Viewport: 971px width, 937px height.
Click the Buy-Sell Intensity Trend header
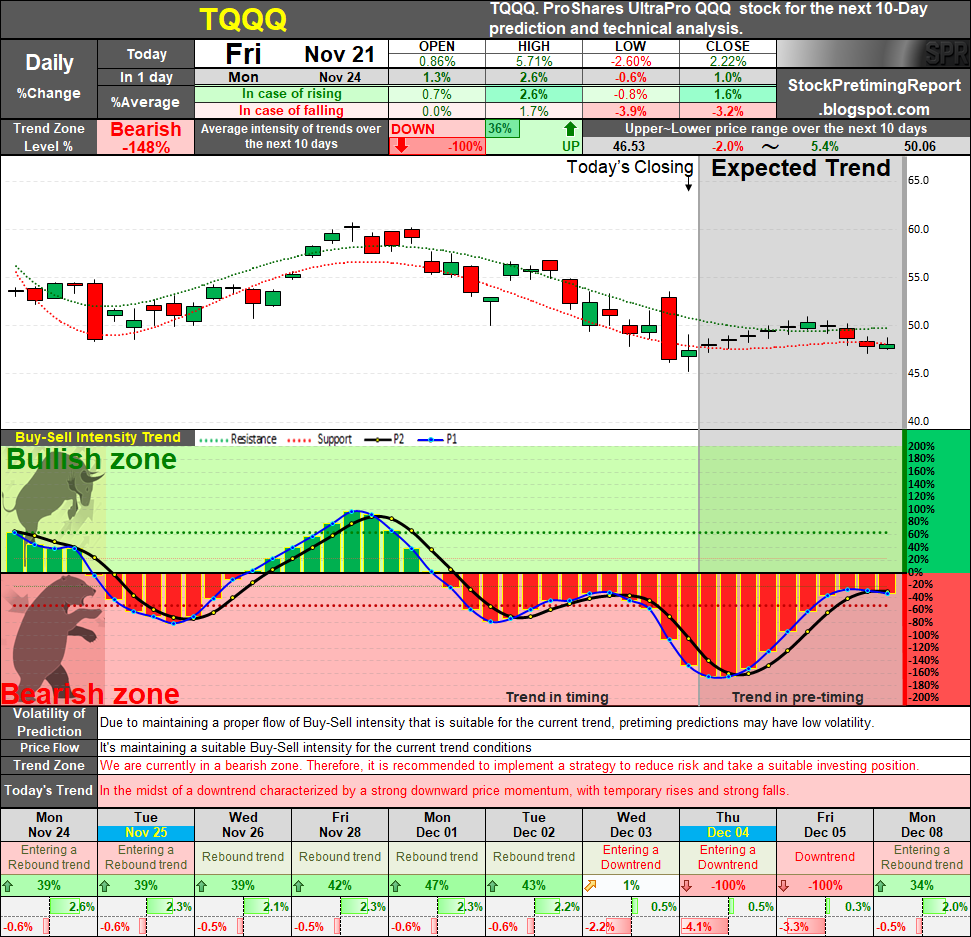98,437
